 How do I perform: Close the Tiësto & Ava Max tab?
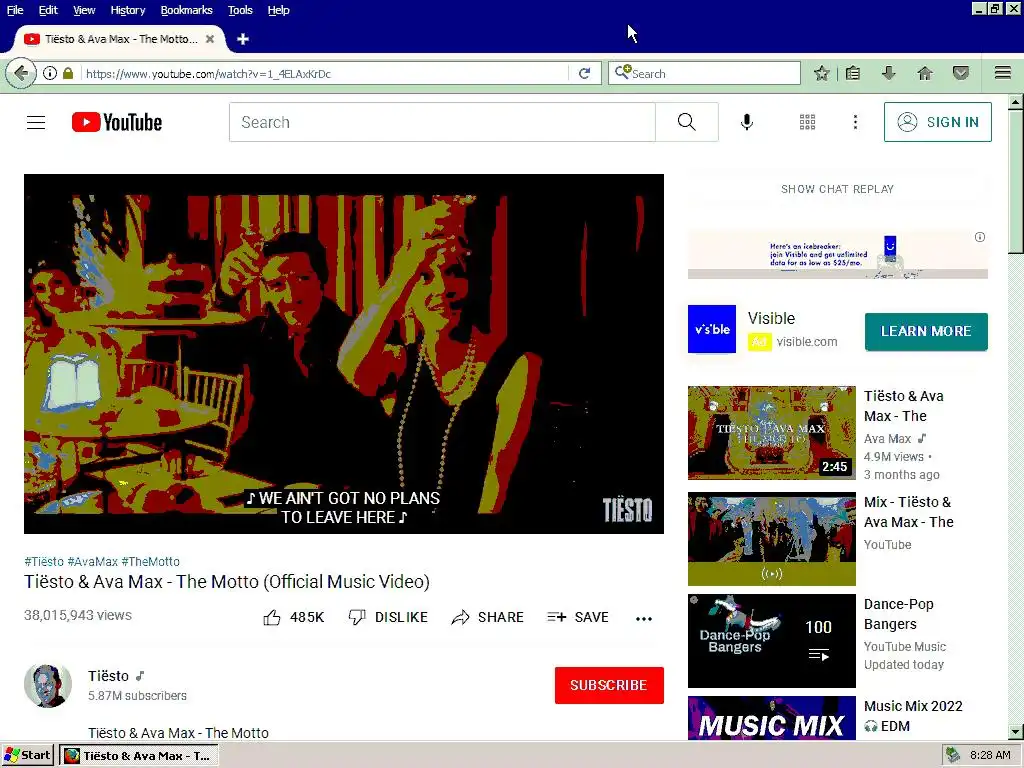(x=210, y=39)
